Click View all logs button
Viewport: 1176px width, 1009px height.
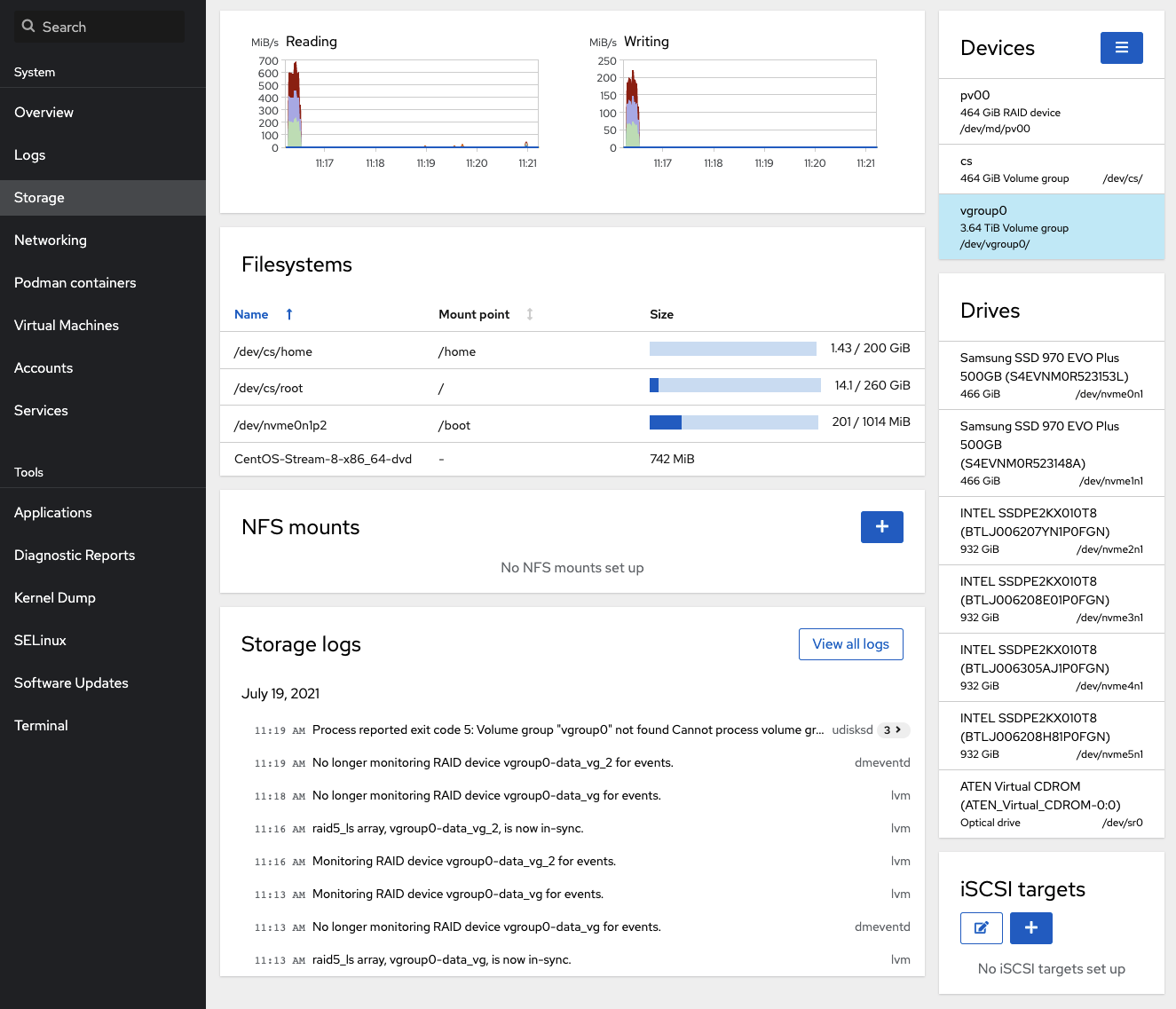click(x=850, y=644)
